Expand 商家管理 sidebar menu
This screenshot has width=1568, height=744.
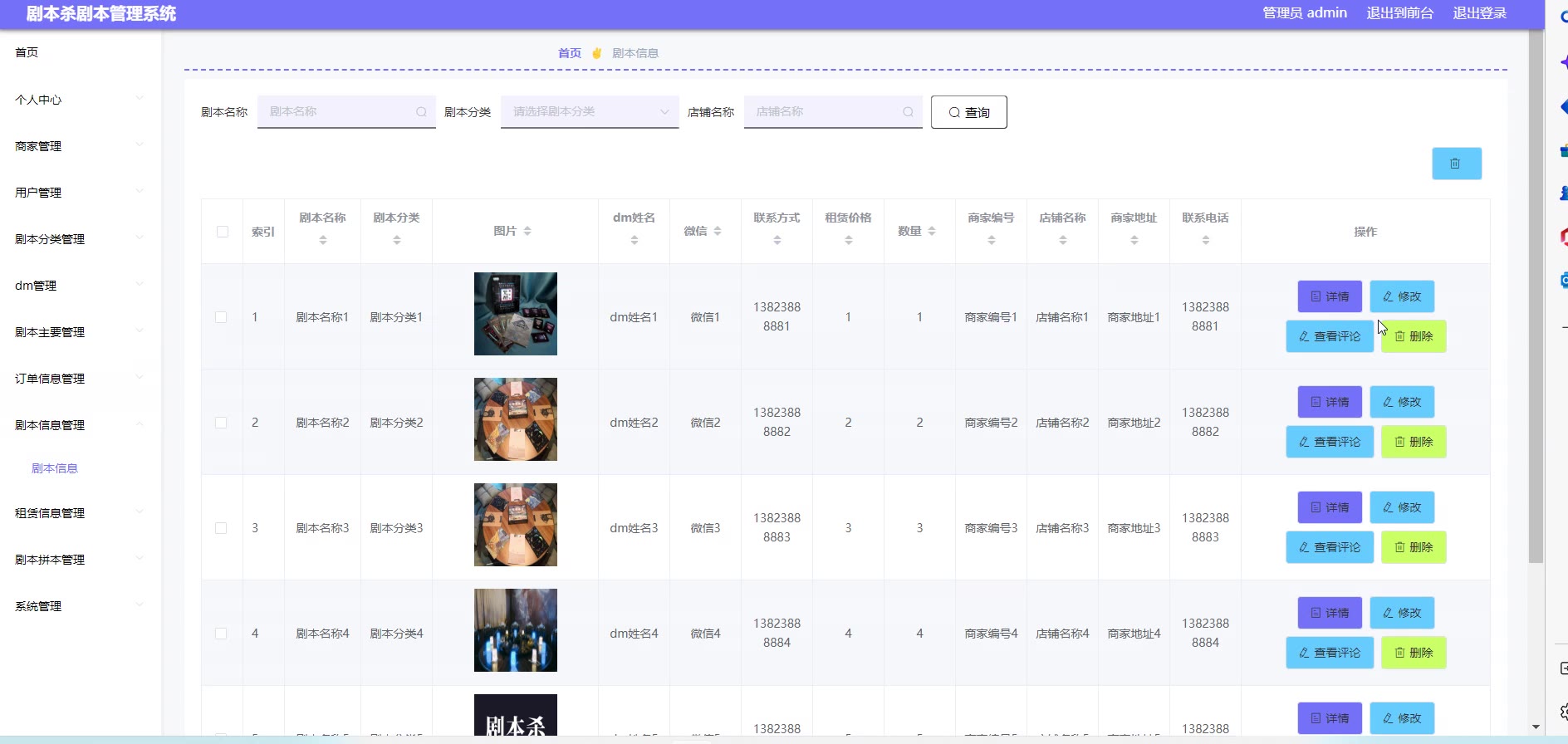pyautogui.click(x=79, y=146)
